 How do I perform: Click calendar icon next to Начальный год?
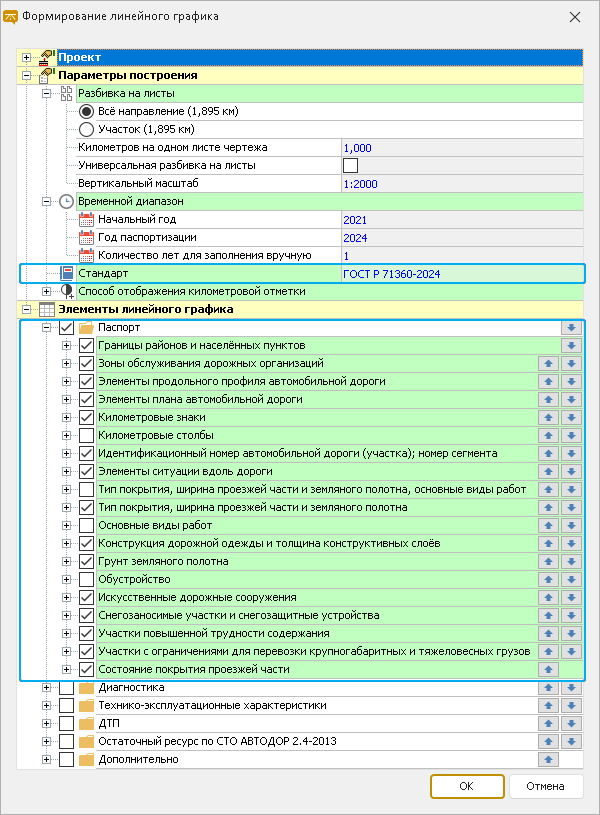pyautogui.click(x=86, y=219)
